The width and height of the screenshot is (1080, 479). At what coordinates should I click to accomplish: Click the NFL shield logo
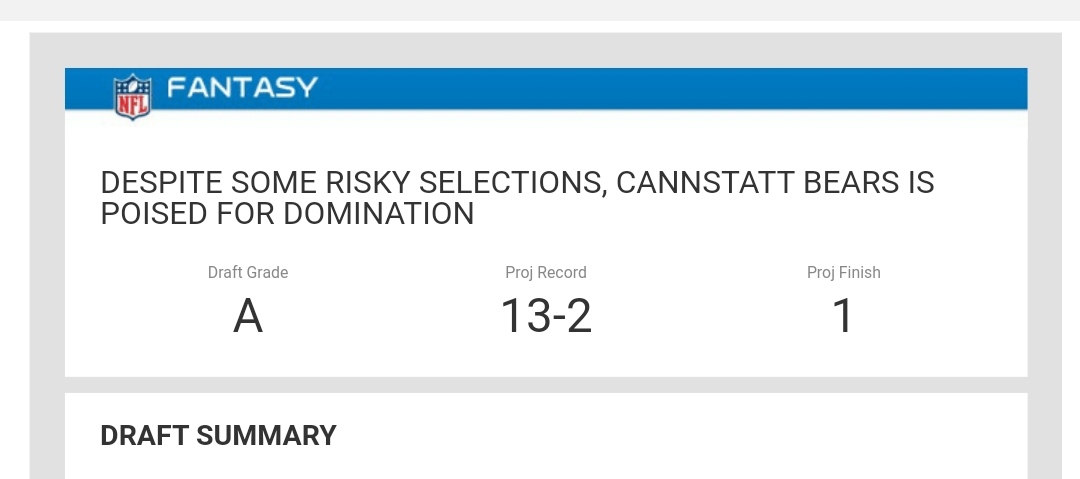coord(132,96)
